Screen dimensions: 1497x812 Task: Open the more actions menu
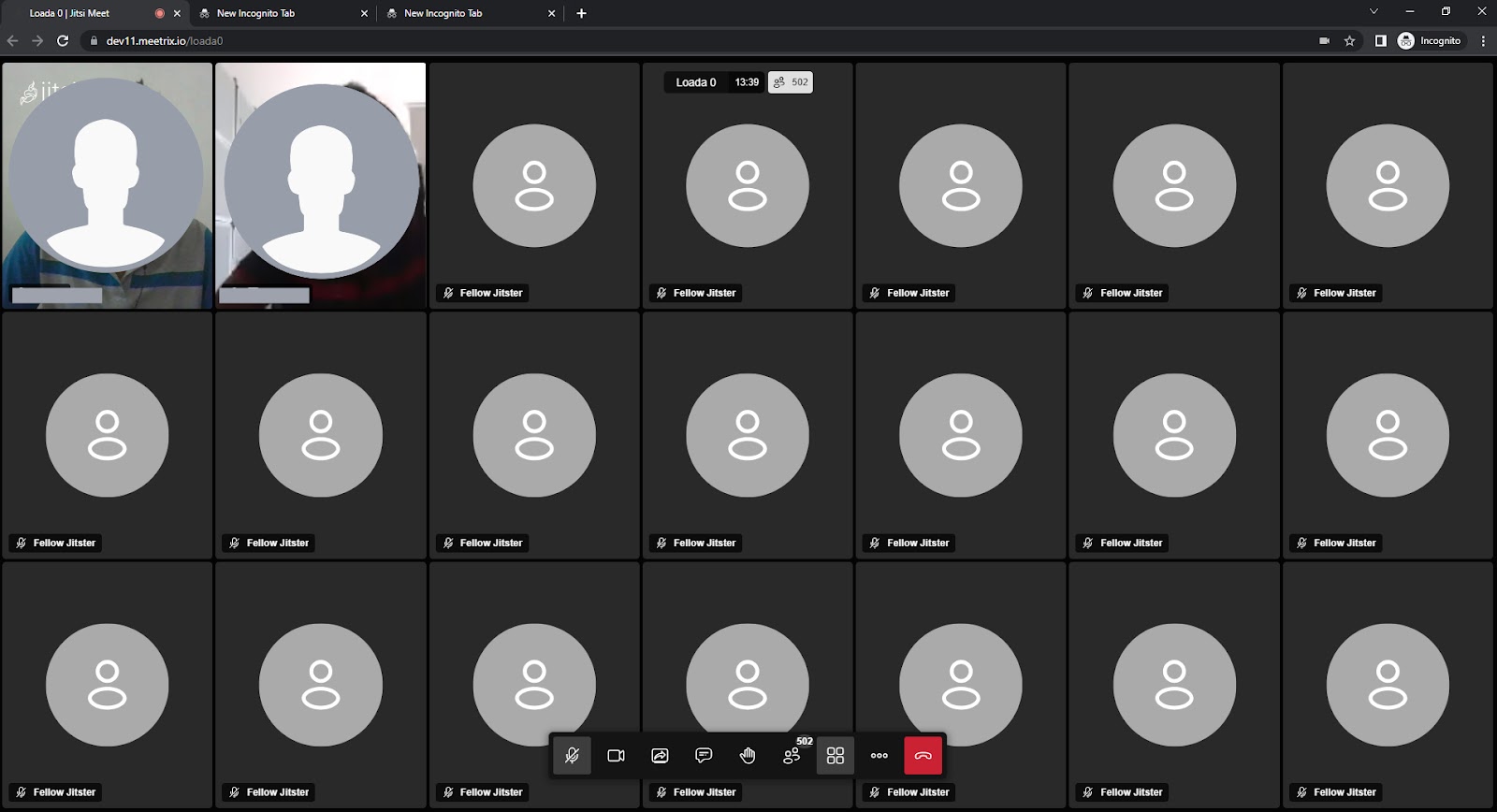(x=879, y=756)
